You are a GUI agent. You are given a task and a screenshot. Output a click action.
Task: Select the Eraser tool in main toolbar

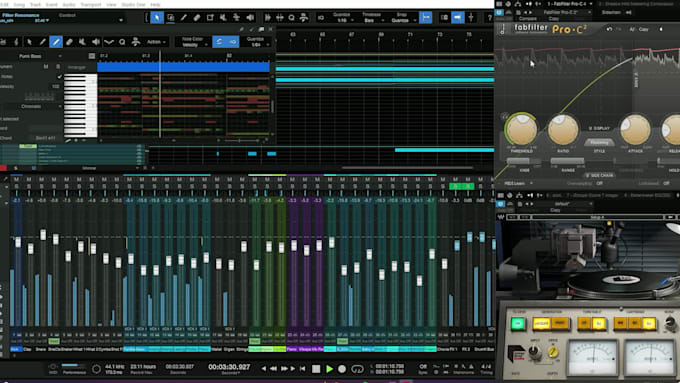(197, 18)
